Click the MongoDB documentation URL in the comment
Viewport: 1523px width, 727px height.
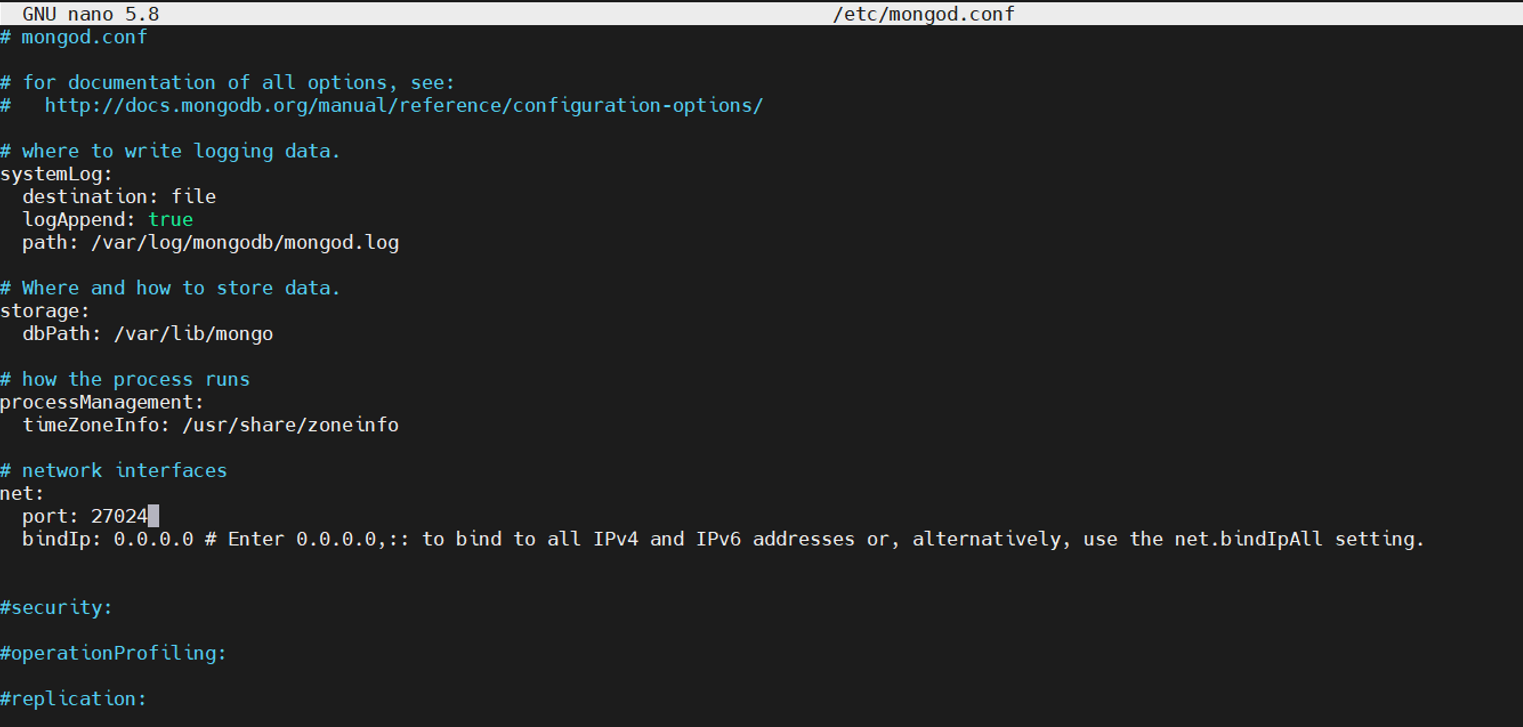[404, 105]
